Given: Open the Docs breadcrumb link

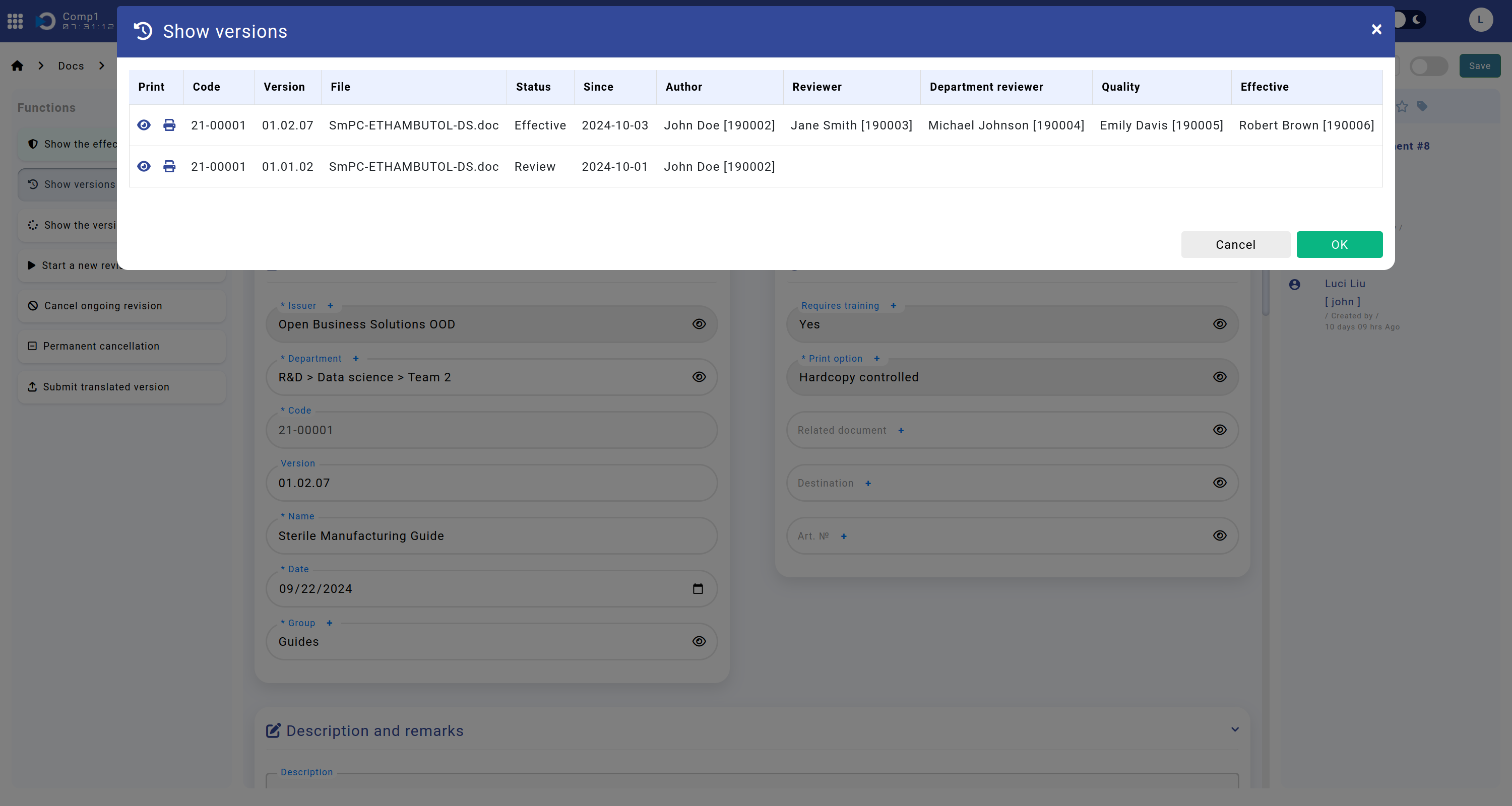Looking at the screenshot, I should pyautogui.click(x=71, y=65).
